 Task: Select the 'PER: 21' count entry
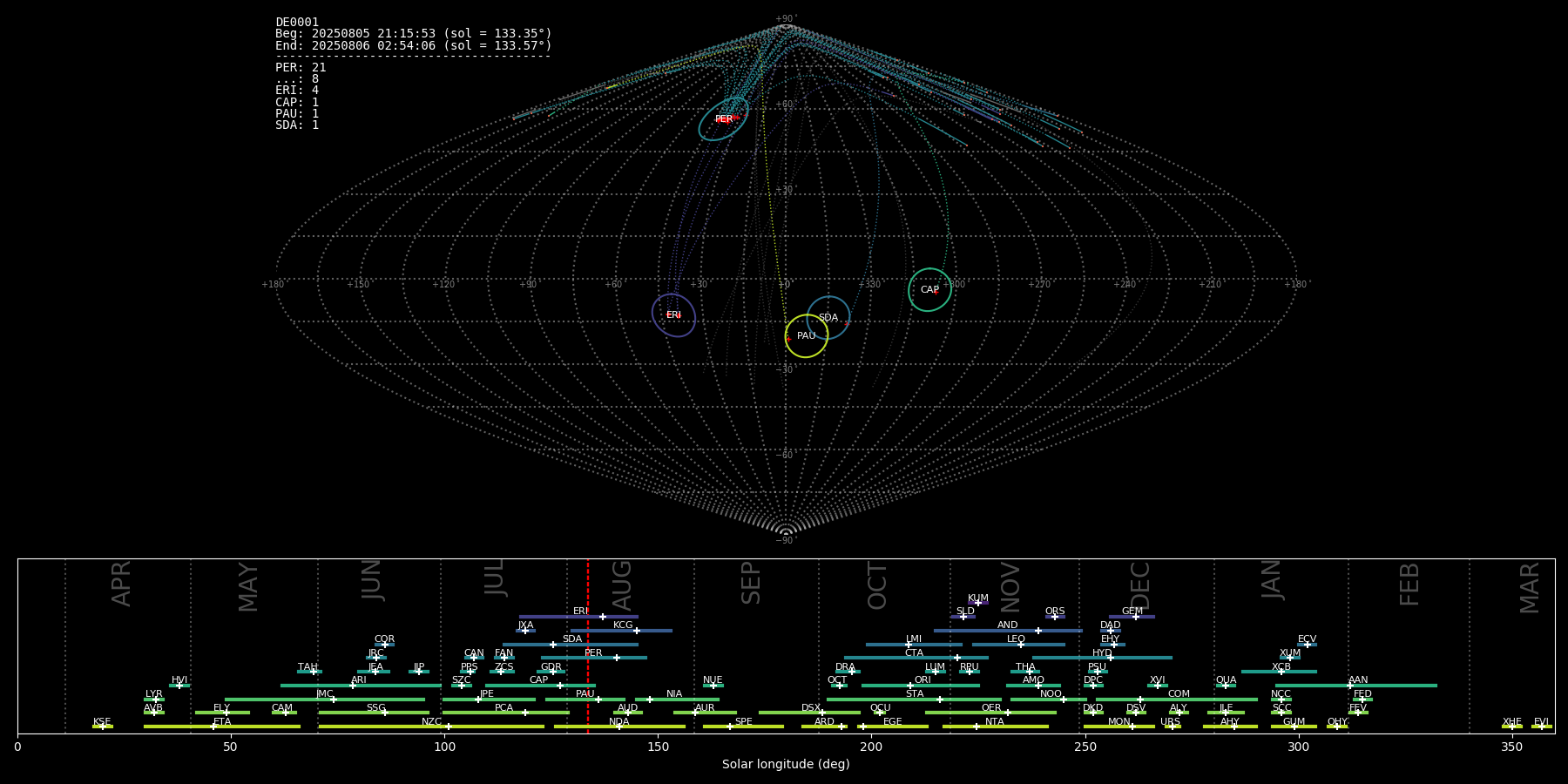[301, 67]
